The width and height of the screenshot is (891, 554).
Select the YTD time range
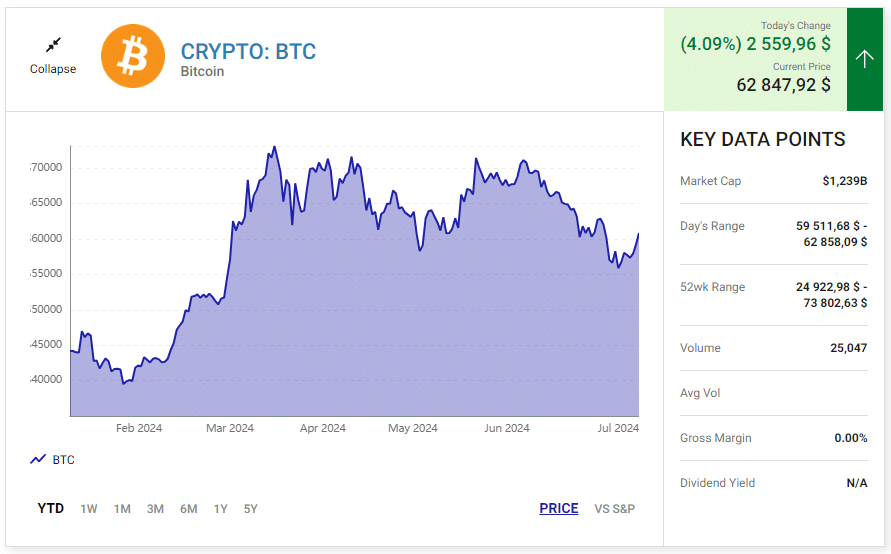(x=51, y=509)
